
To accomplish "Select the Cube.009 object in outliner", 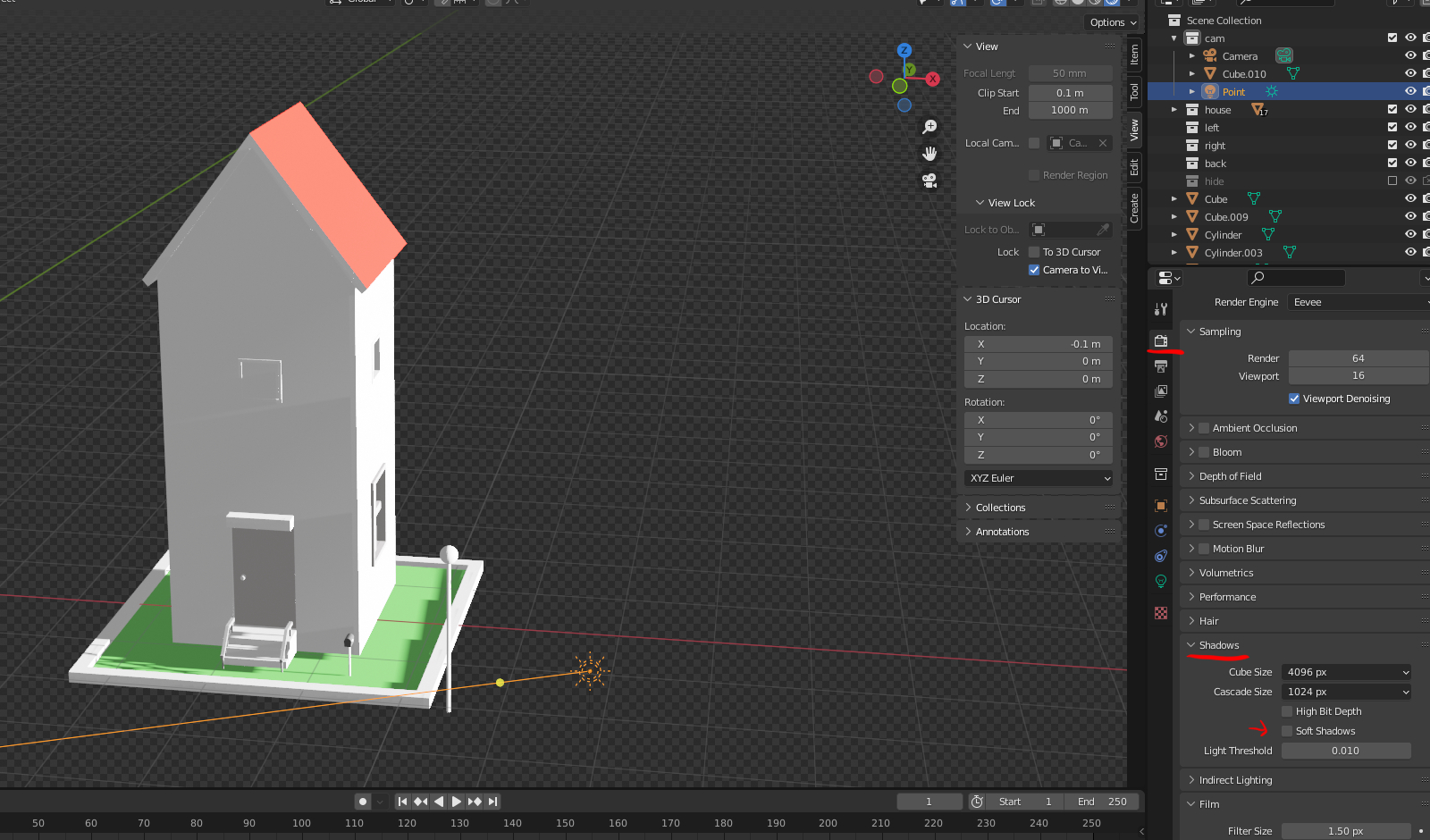I will click(x=1226, y=217).
